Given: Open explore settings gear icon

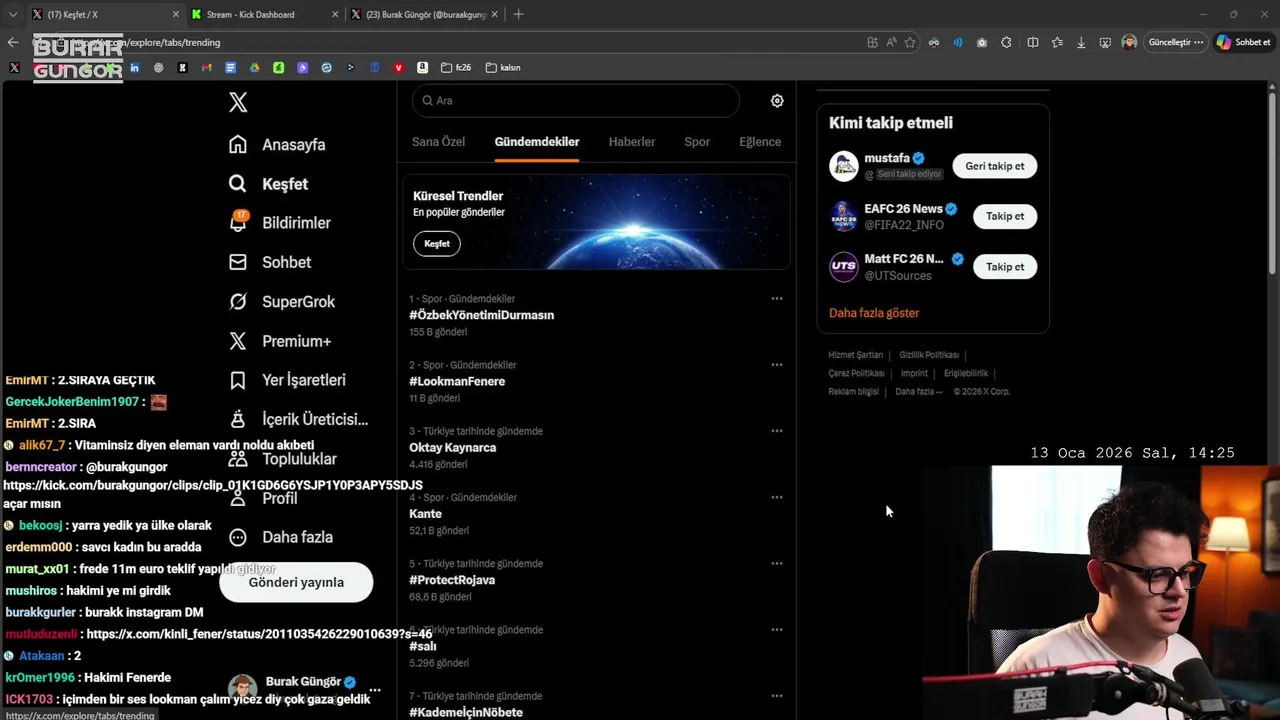Looking at the screenshot, I should point(777,101).
